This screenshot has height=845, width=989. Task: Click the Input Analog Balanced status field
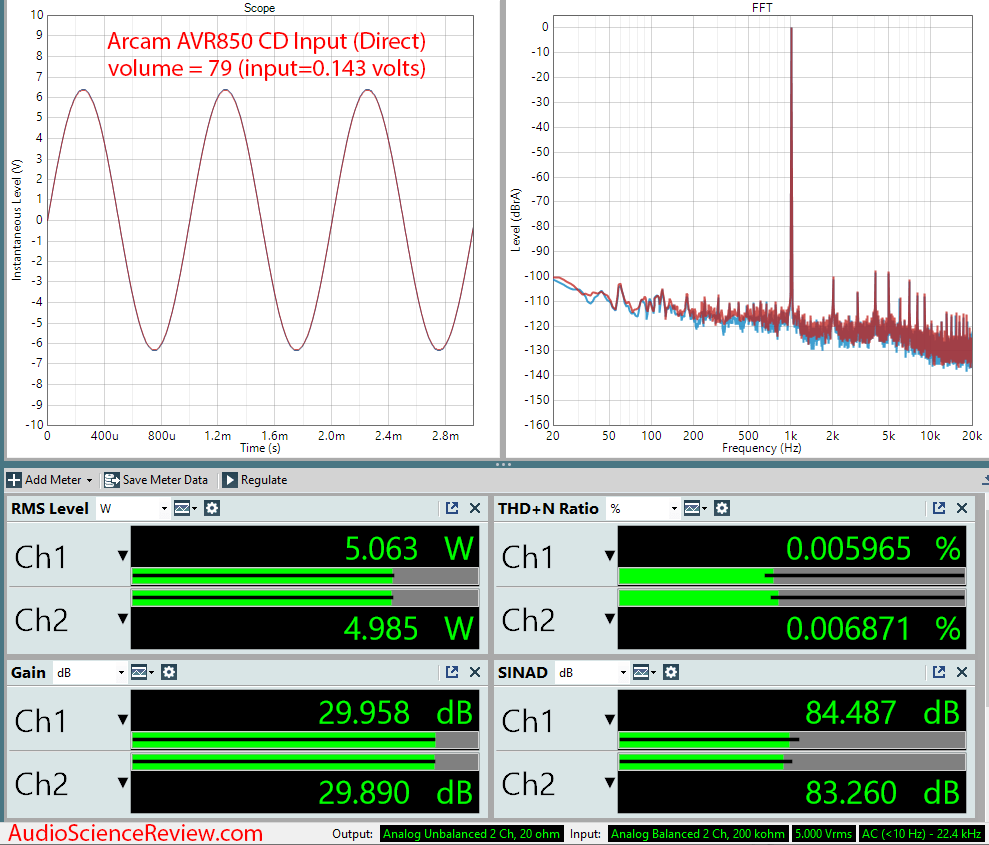point(697,834)
